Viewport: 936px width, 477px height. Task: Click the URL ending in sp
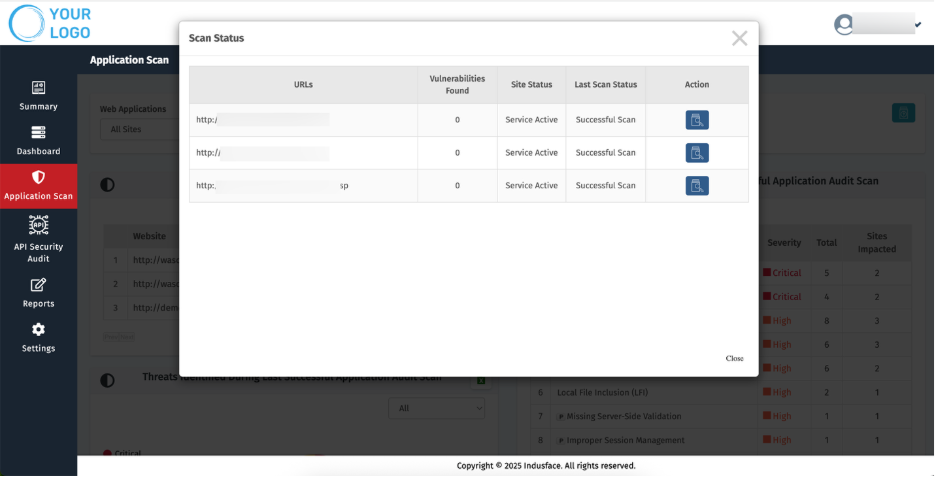pyautogui.click(x=272, y=186)
